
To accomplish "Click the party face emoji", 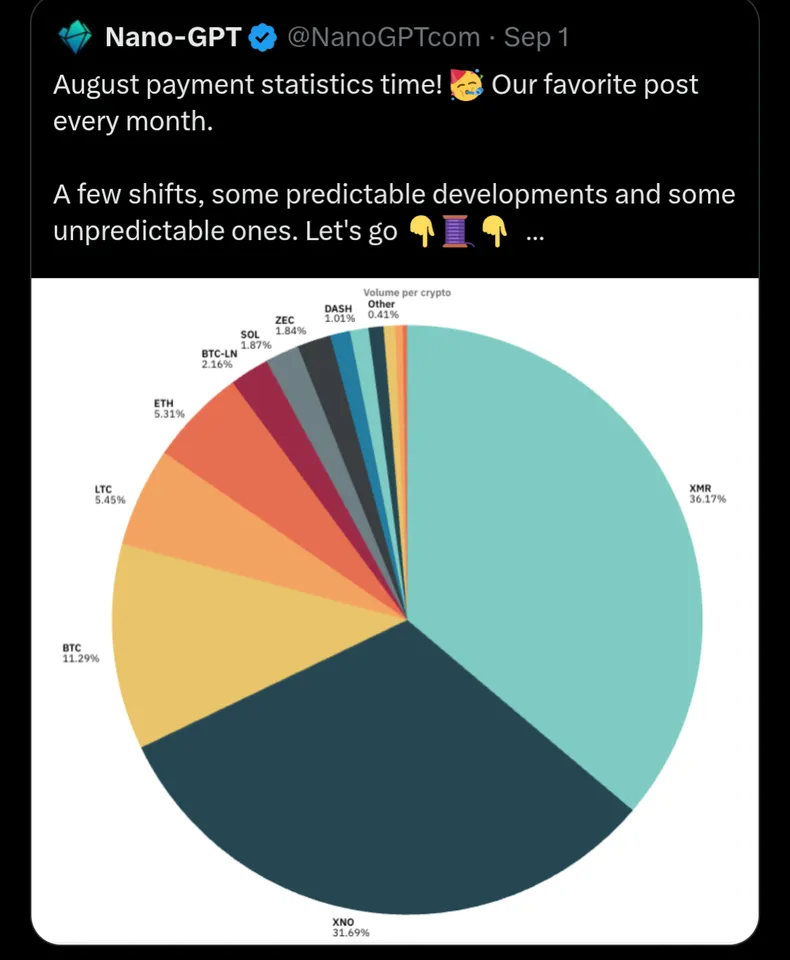I will [x=468, y=86].
